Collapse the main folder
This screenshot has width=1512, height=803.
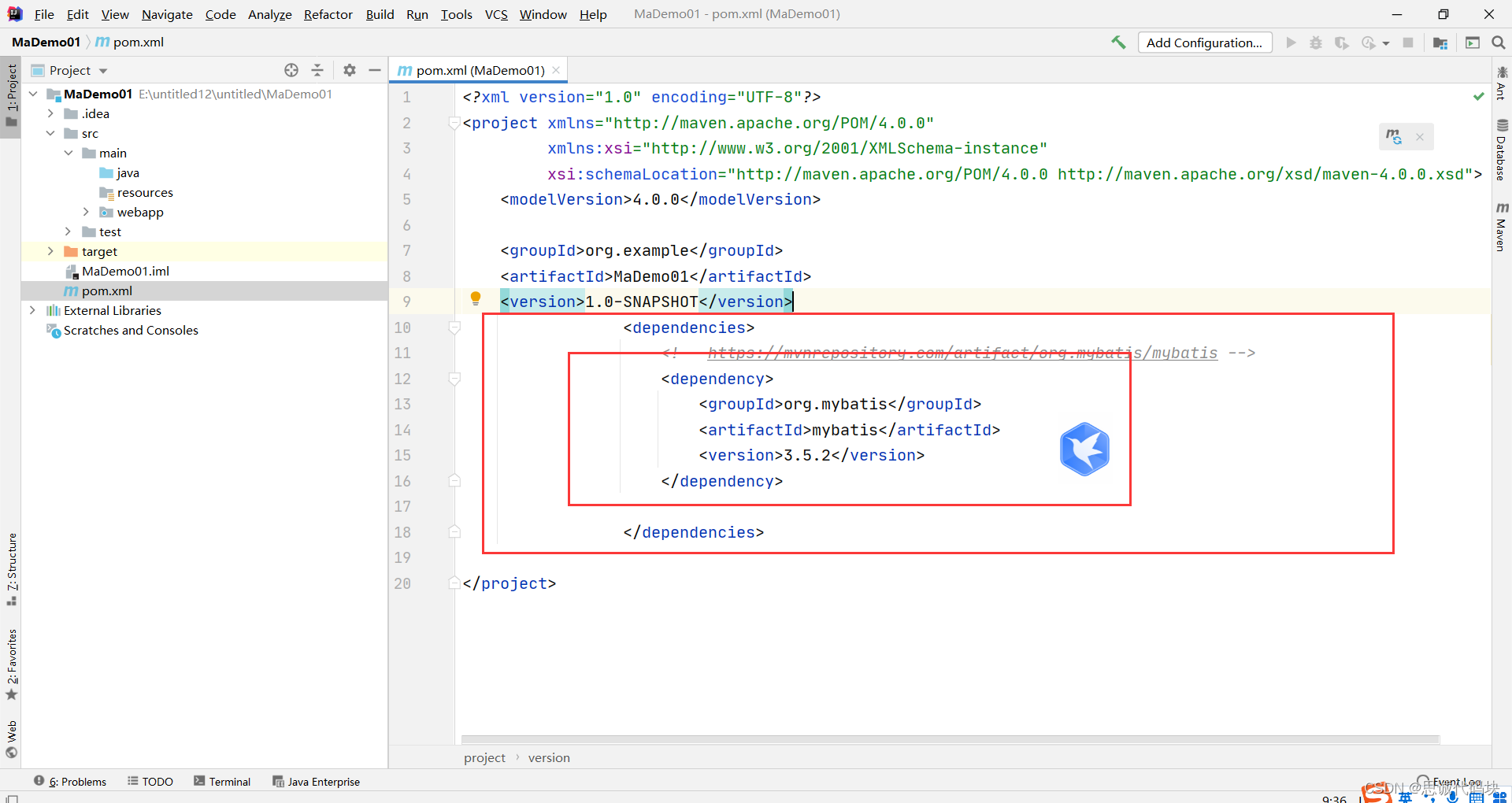point(69,153)
